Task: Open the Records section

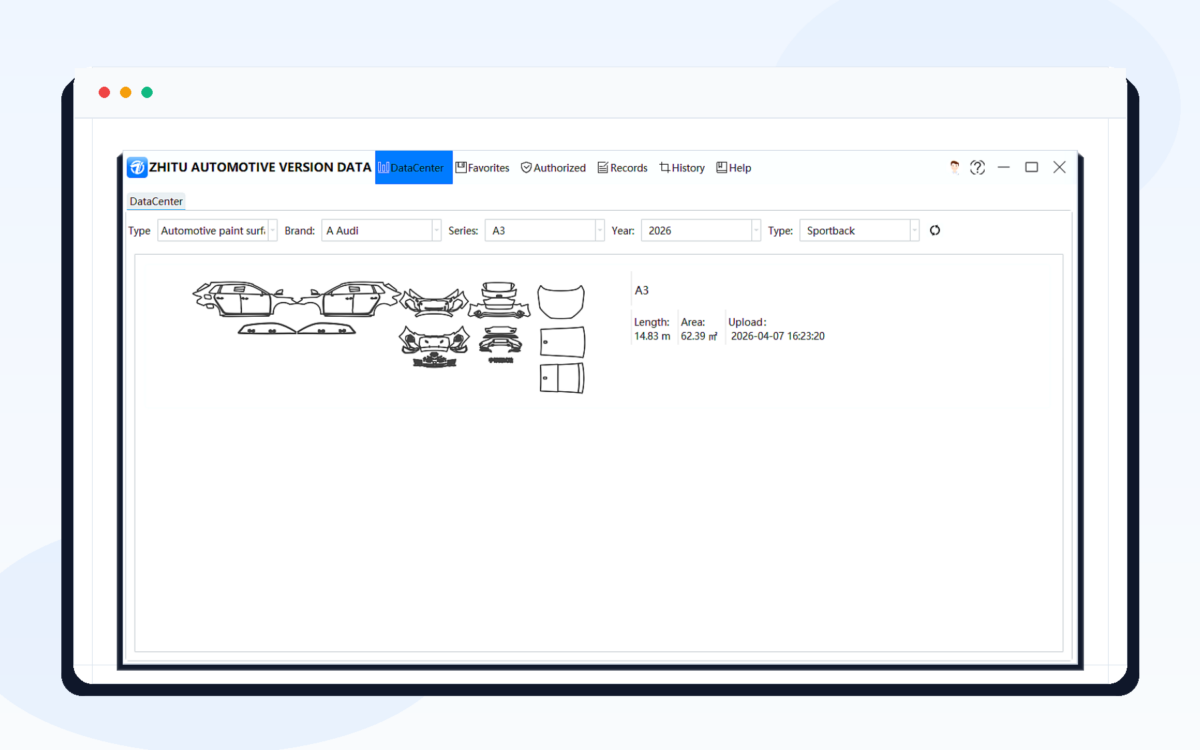Action: (x=622, y=168)
